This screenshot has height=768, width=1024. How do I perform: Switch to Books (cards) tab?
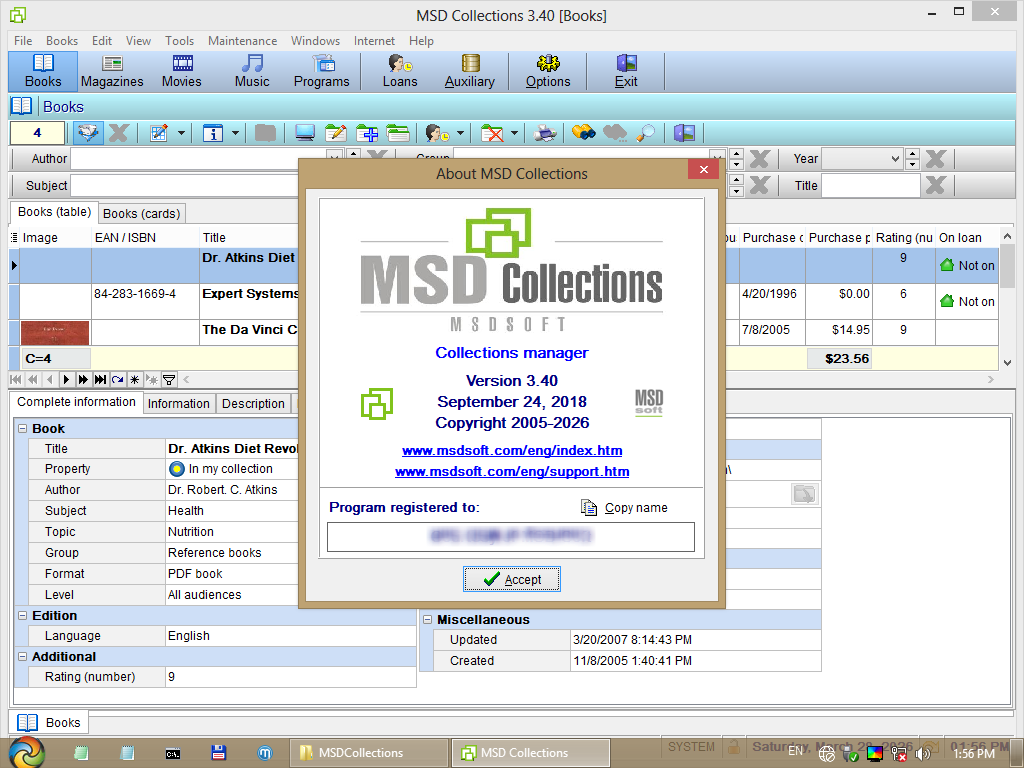coord(141,213)
